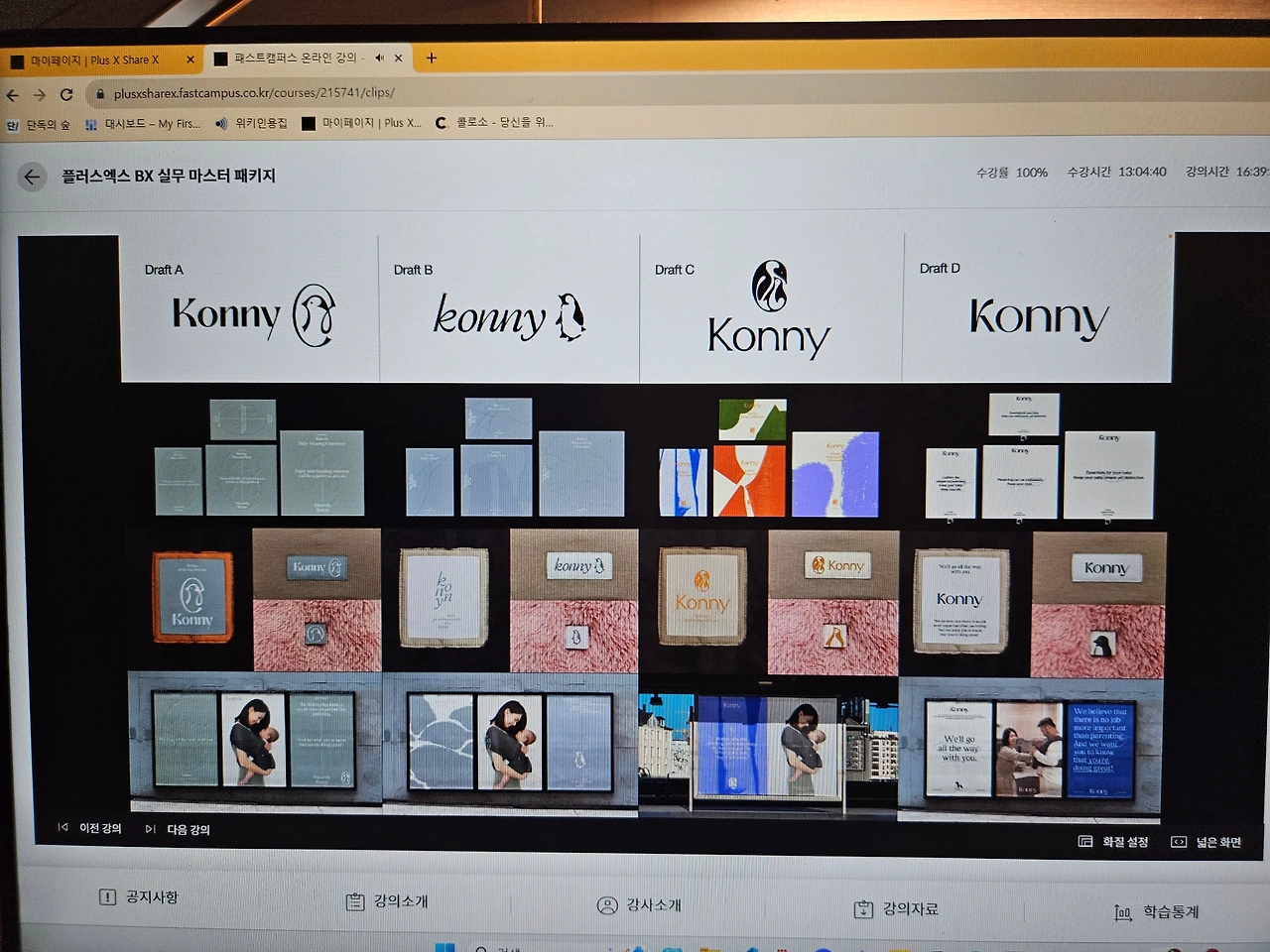Close the 패스트캠퍼스 온라인 강의 browser tab
Viewport: 1270px width, 952px height.
pyautogui.click(x=399, y=59)
